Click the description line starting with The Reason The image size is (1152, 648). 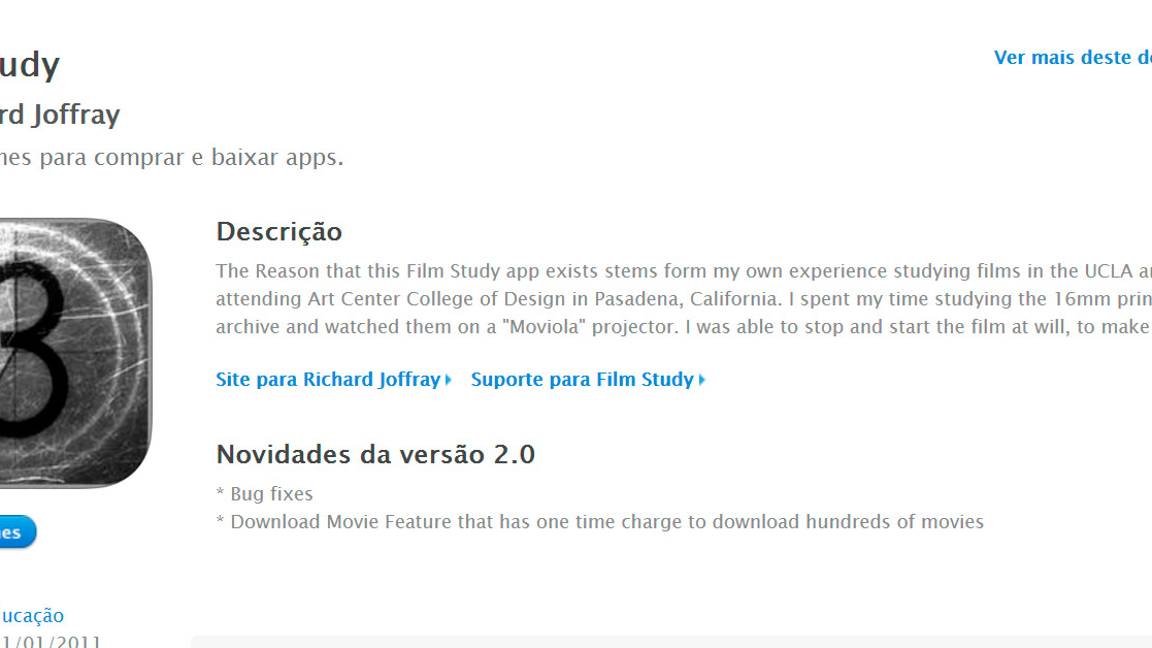680,271
